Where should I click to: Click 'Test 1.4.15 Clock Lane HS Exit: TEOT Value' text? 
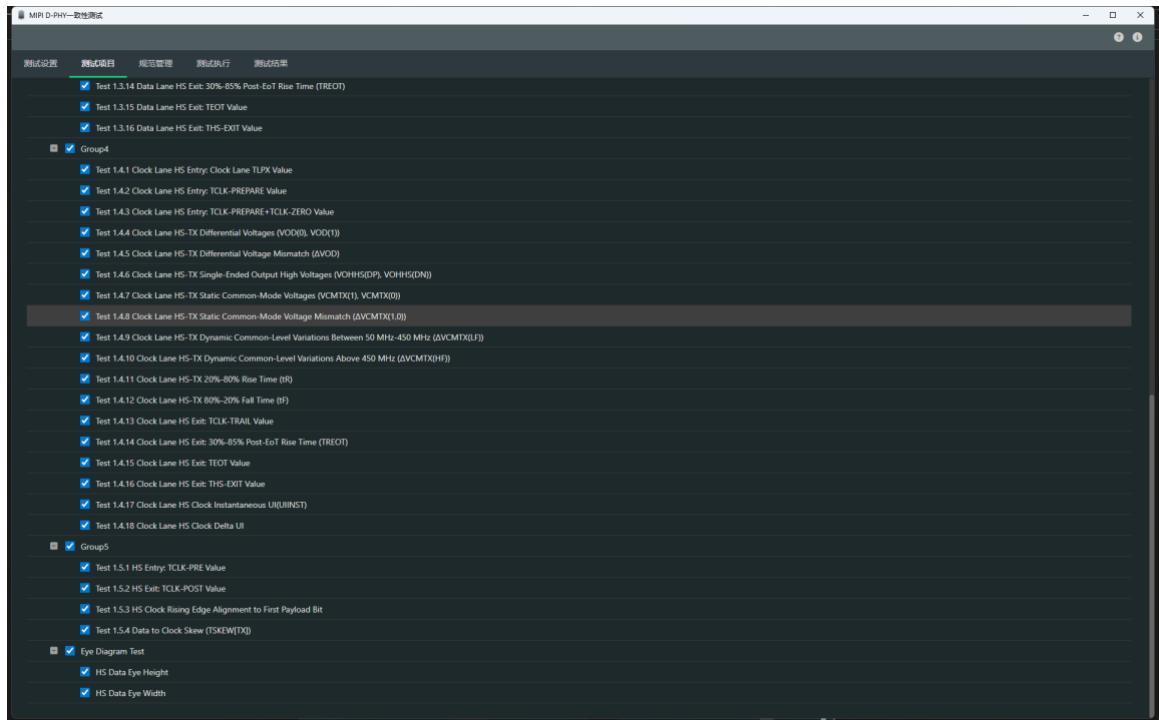coord(172,463)
